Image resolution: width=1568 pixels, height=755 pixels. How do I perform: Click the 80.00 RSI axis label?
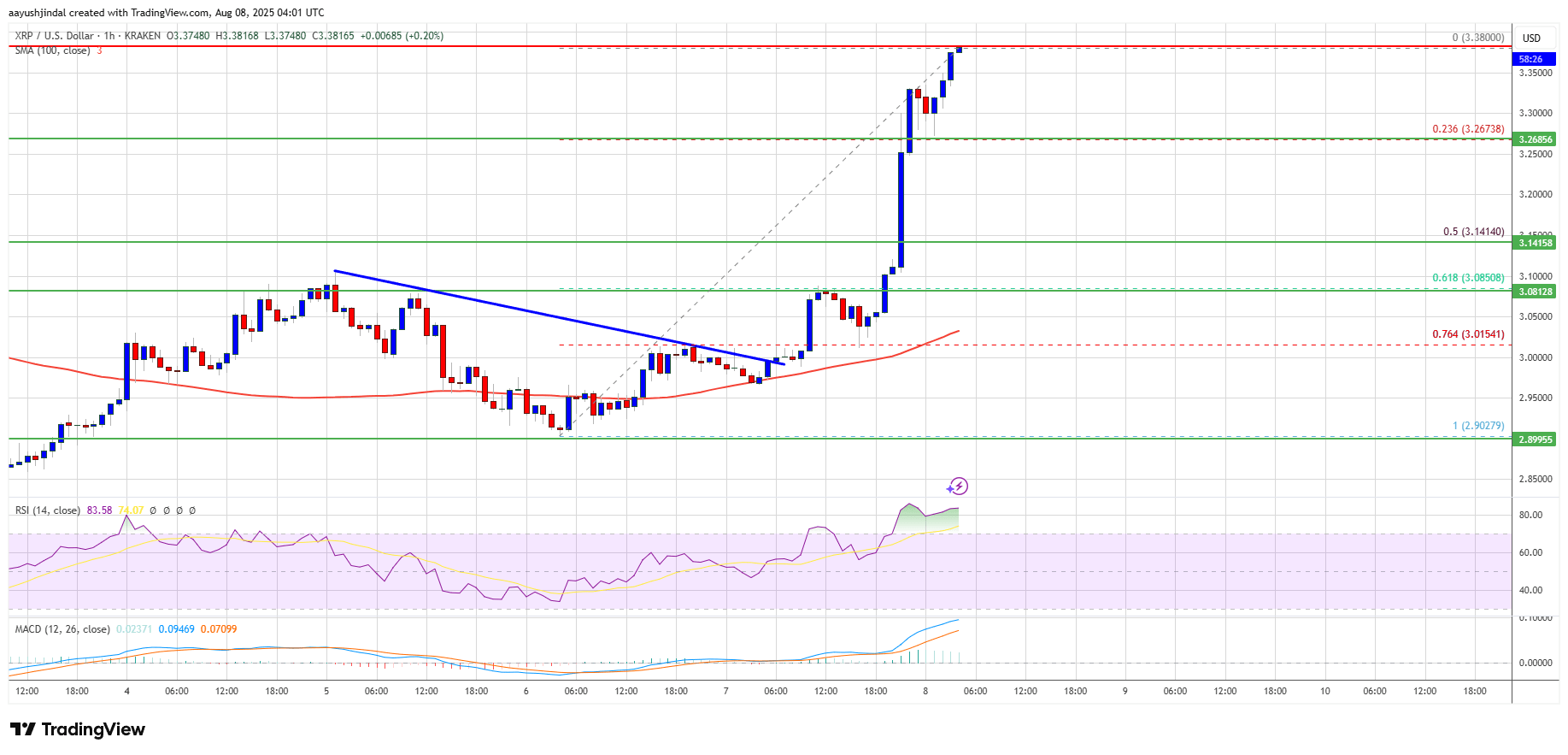[x=1530, y=515]
